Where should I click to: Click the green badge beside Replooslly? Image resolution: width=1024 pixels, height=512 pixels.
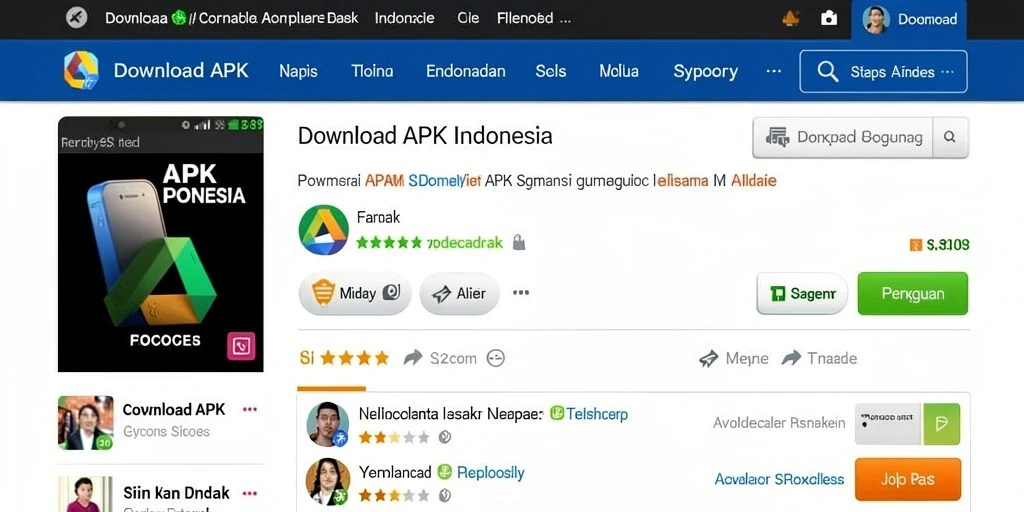444,472
